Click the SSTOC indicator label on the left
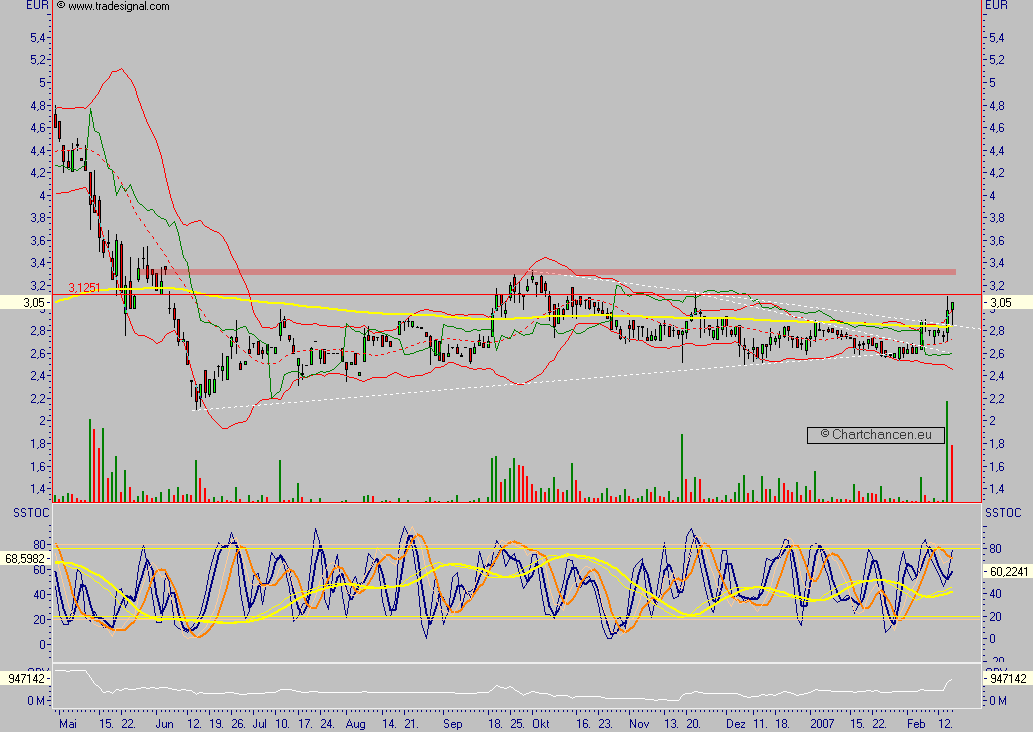Viewport: 1033px width, 732px height. [x=31, y=513]
